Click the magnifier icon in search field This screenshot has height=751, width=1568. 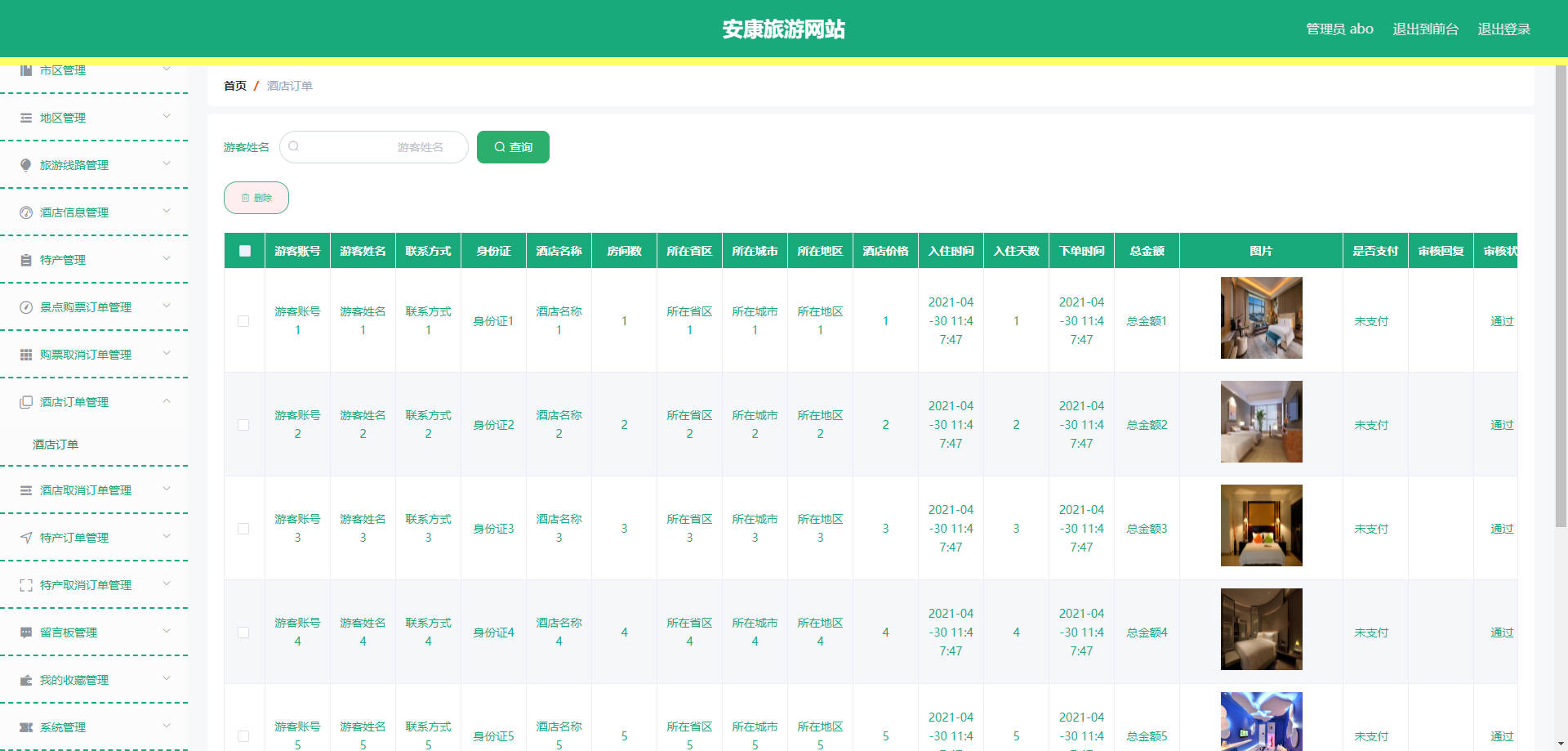click(x=294, y=146)
